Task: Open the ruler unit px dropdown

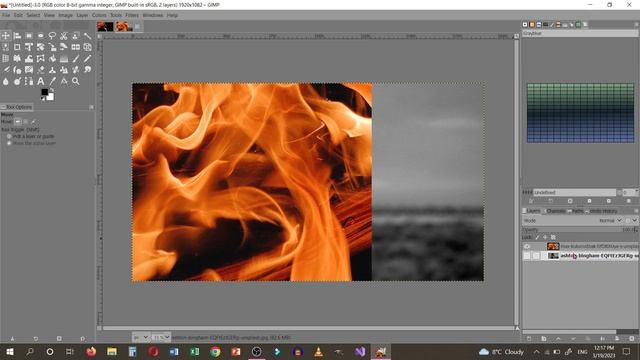Action: pyautogui.click(x=140, y=338)
